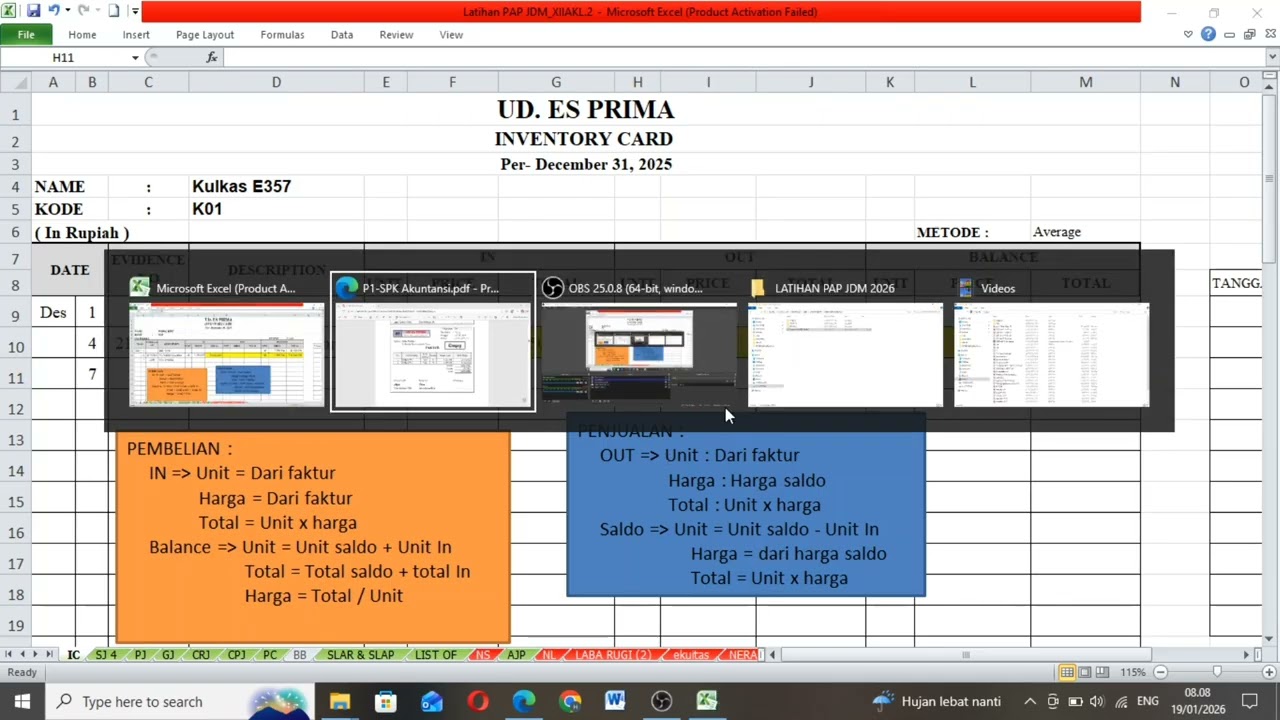Screen dimensions: 1280x720
Task: Expand the minimized ribbon with chevron icon
Action: click(x=1188, y=34)
